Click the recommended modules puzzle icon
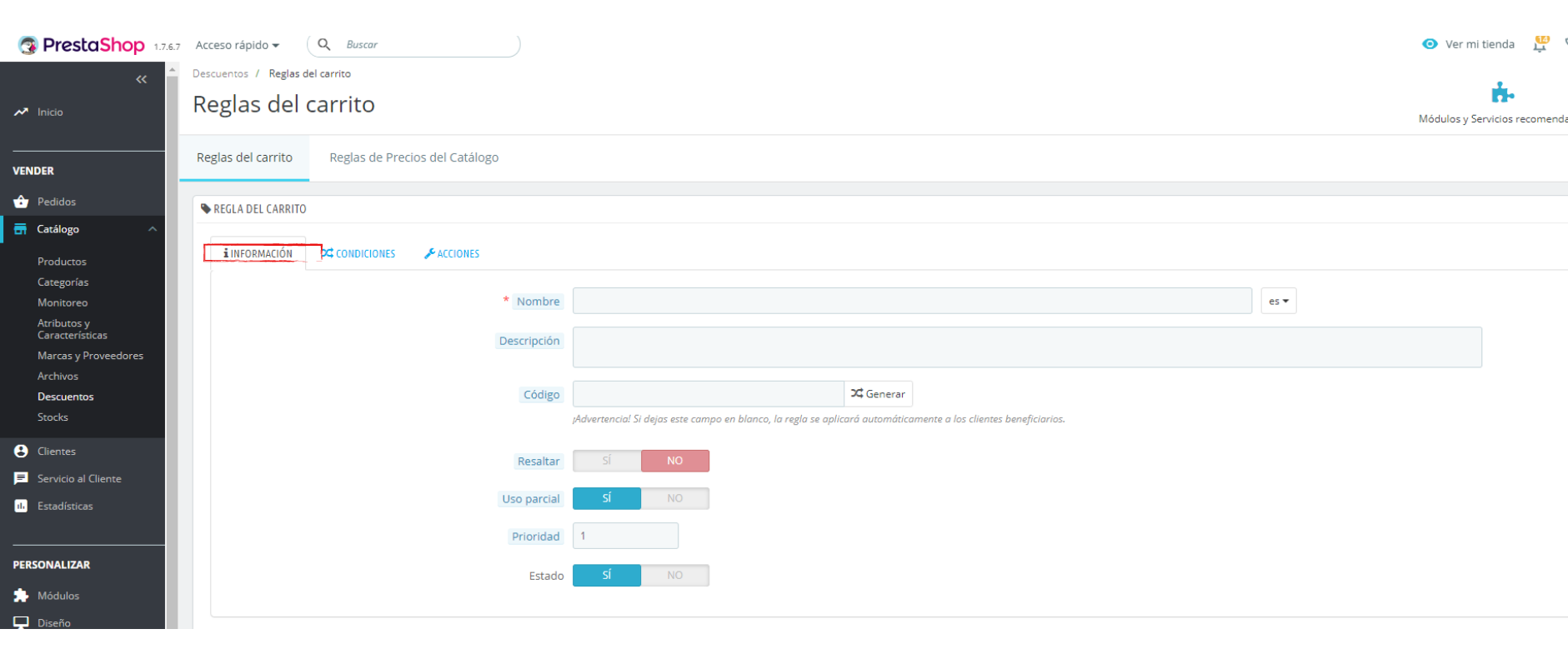1568x649 pixels. click(1503, 92)
